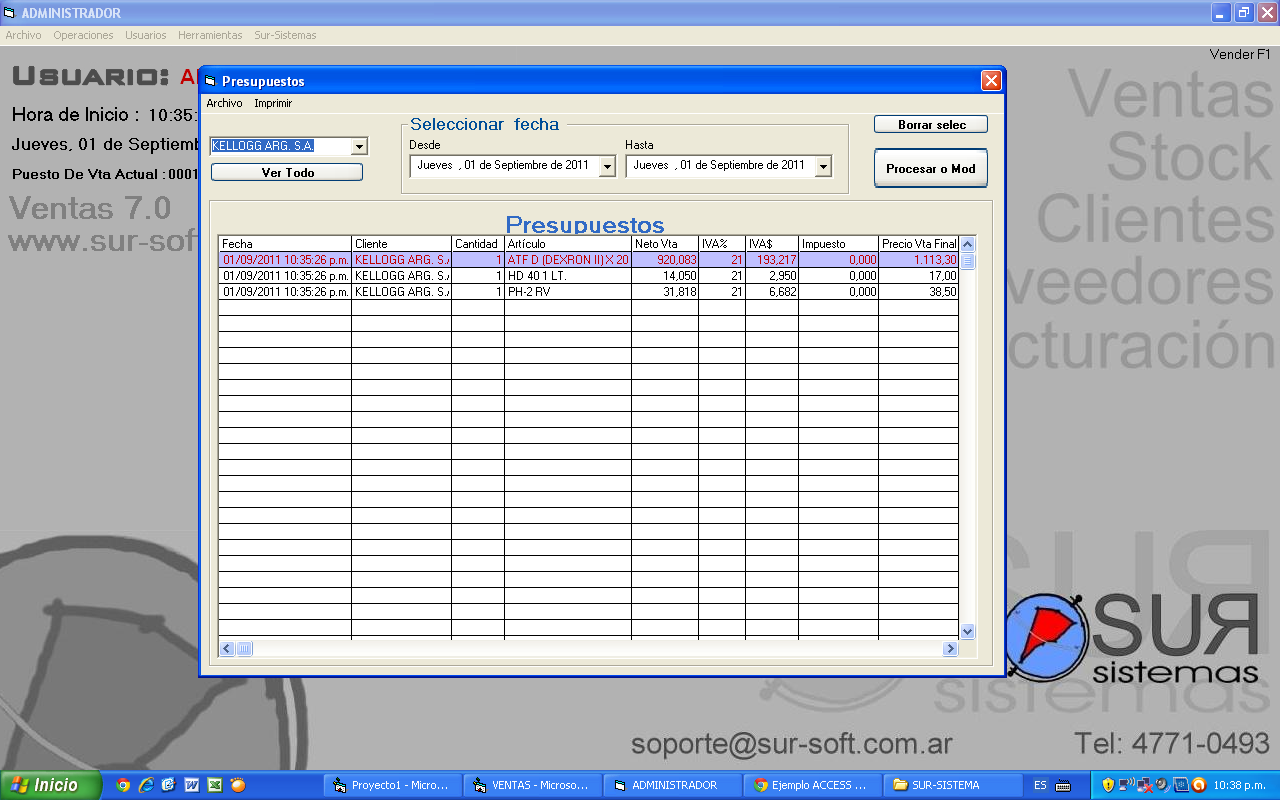The width and height of the screenshot is (1280, 800).
Task: Open Internet Explorer quick launch icon
Action: [146, 785]
